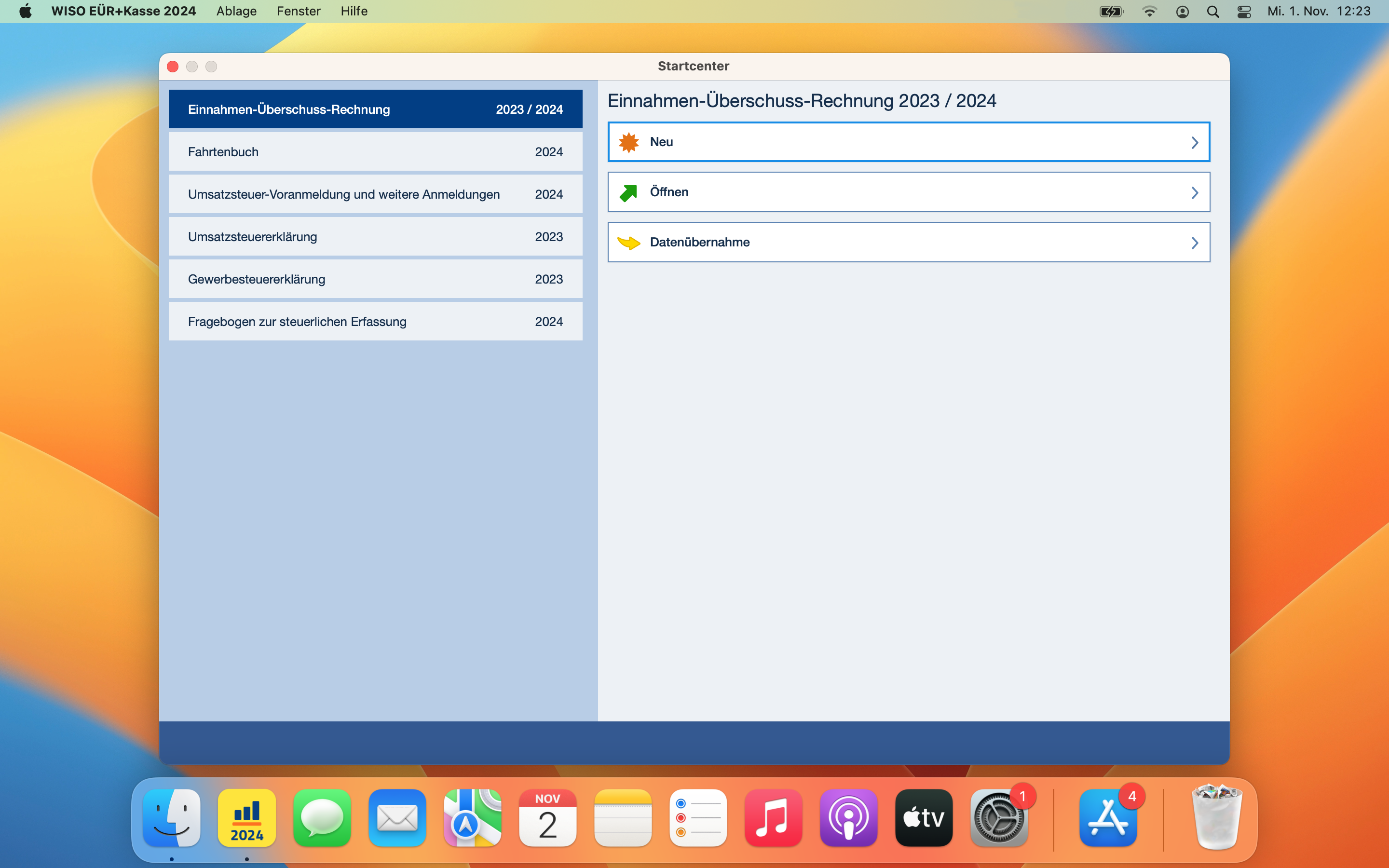Open Music from the Dock
1389x868 pixels.
click(773, 818)
